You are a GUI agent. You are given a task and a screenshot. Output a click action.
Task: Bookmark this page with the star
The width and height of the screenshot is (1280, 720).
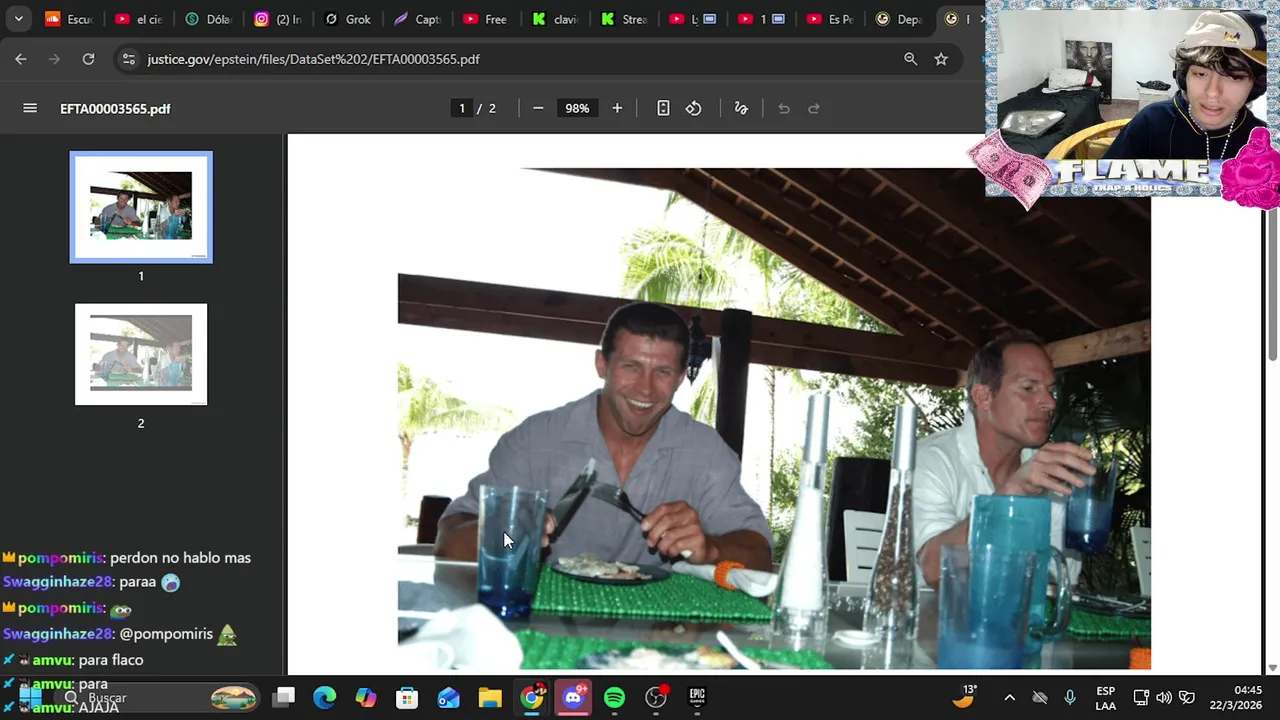pyautogui.click(x=941, y=59)
